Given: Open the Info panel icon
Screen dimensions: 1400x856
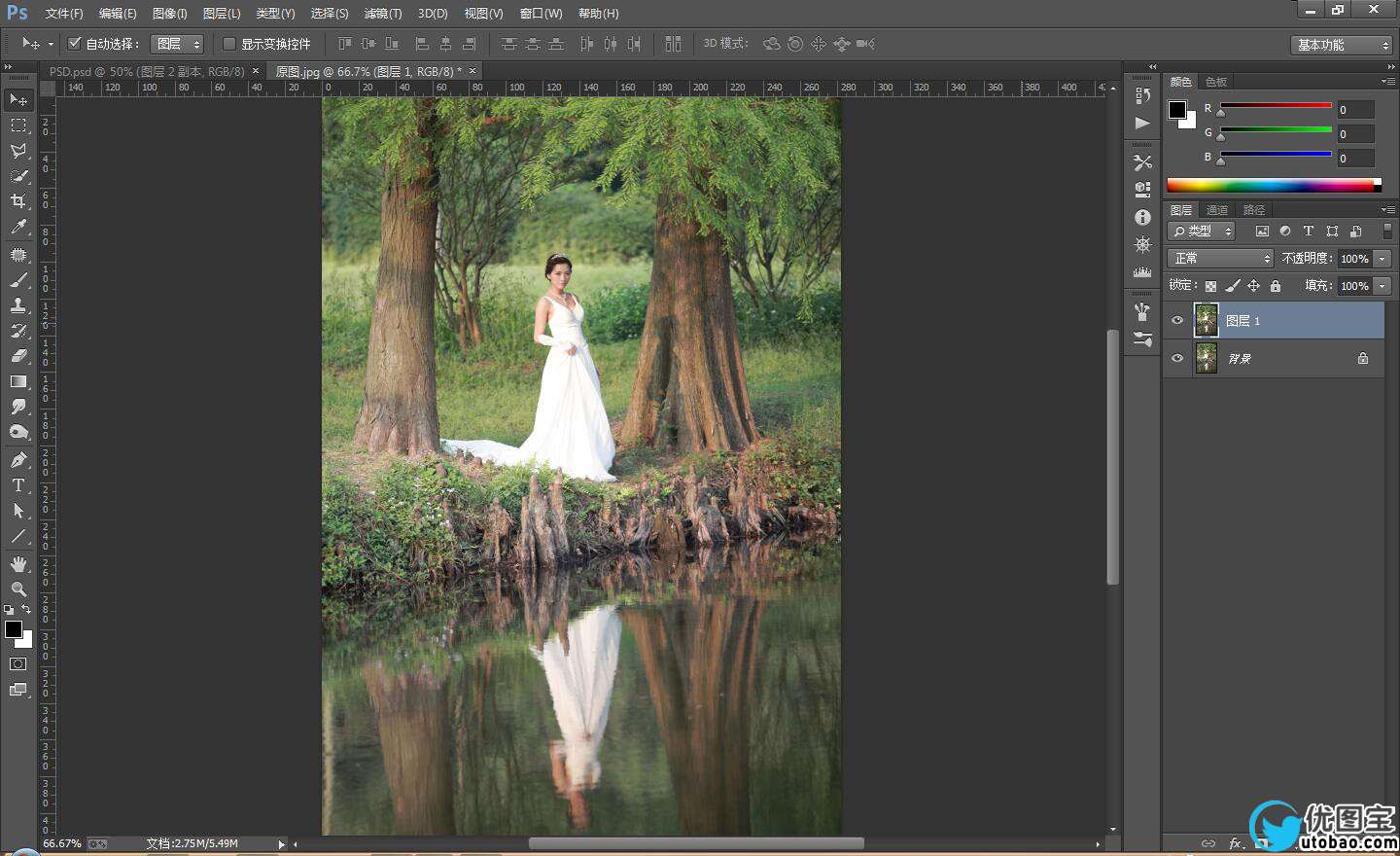Looking at the screenshot, I should pos(1142,217).
